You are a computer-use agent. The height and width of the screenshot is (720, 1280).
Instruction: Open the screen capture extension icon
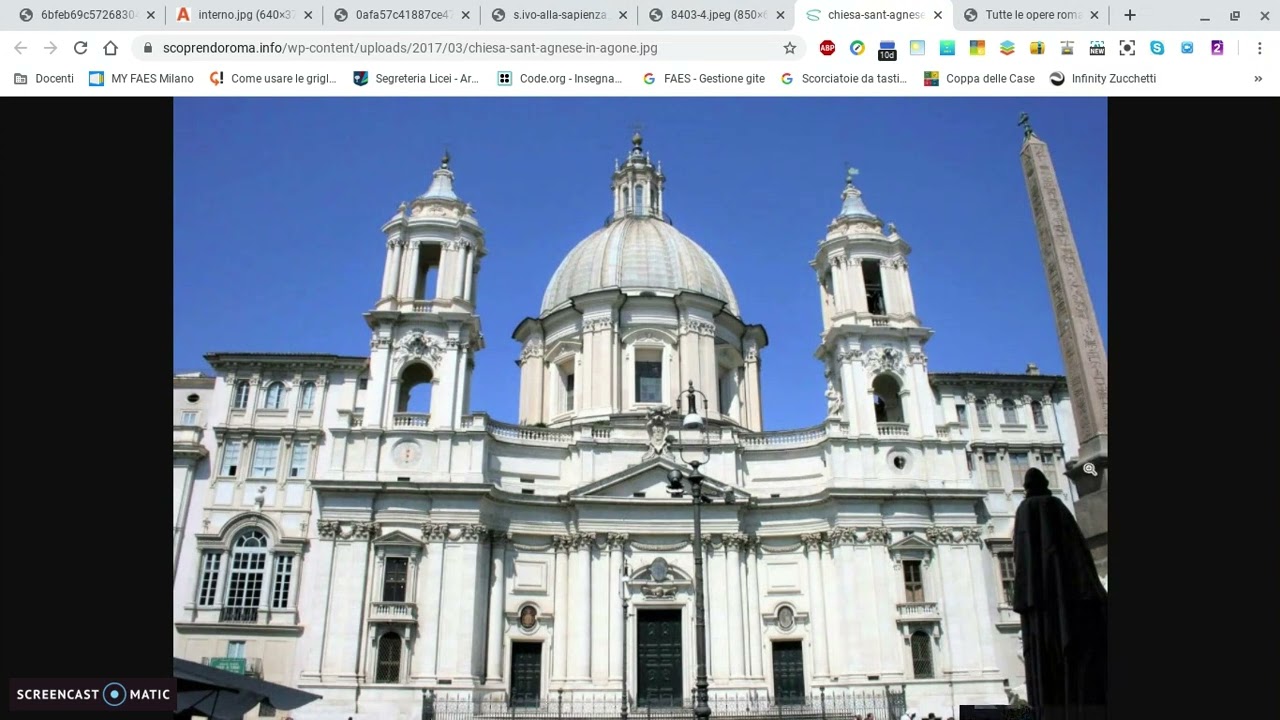(x=1127, y=48)
